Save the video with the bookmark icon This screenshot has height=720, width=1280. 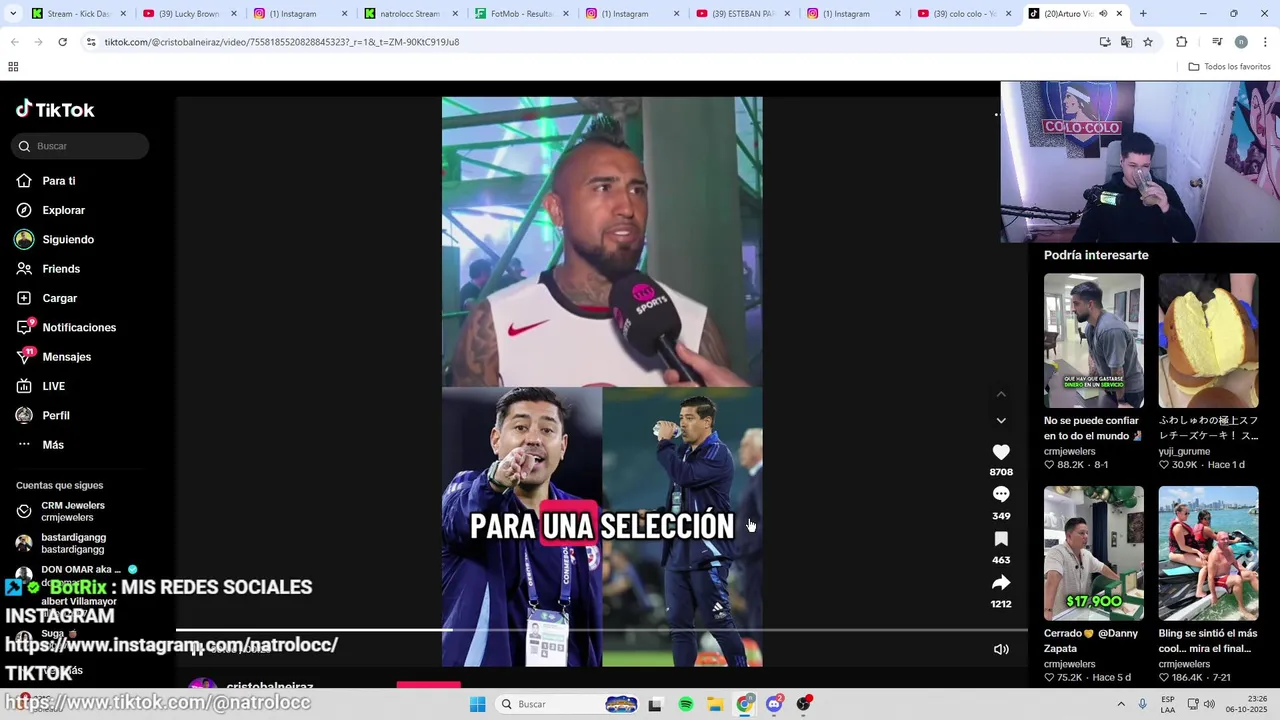click(1001, 539)
